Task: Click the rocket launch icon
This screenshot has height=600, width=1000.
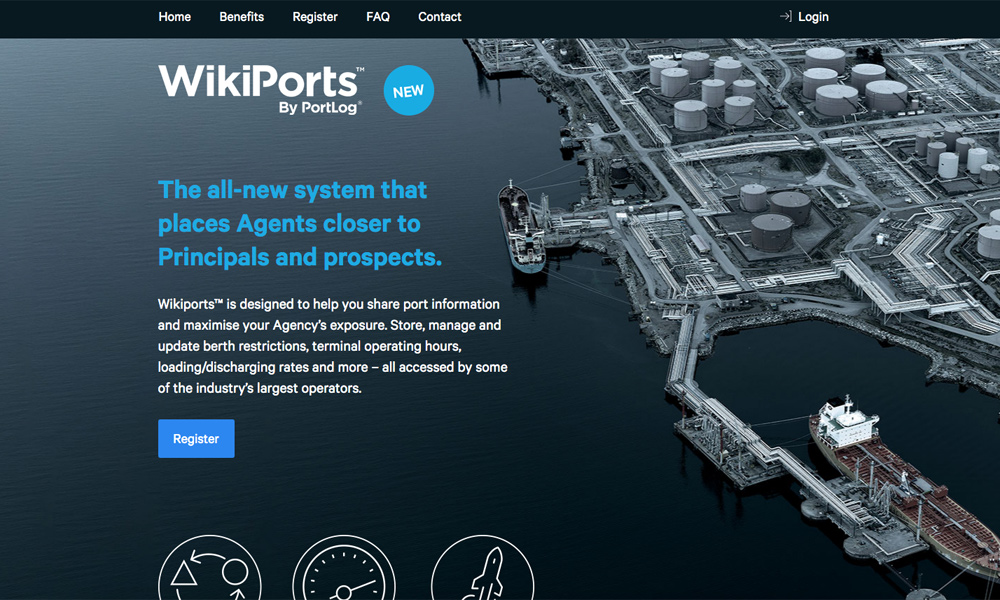Action: pos(483,567)
